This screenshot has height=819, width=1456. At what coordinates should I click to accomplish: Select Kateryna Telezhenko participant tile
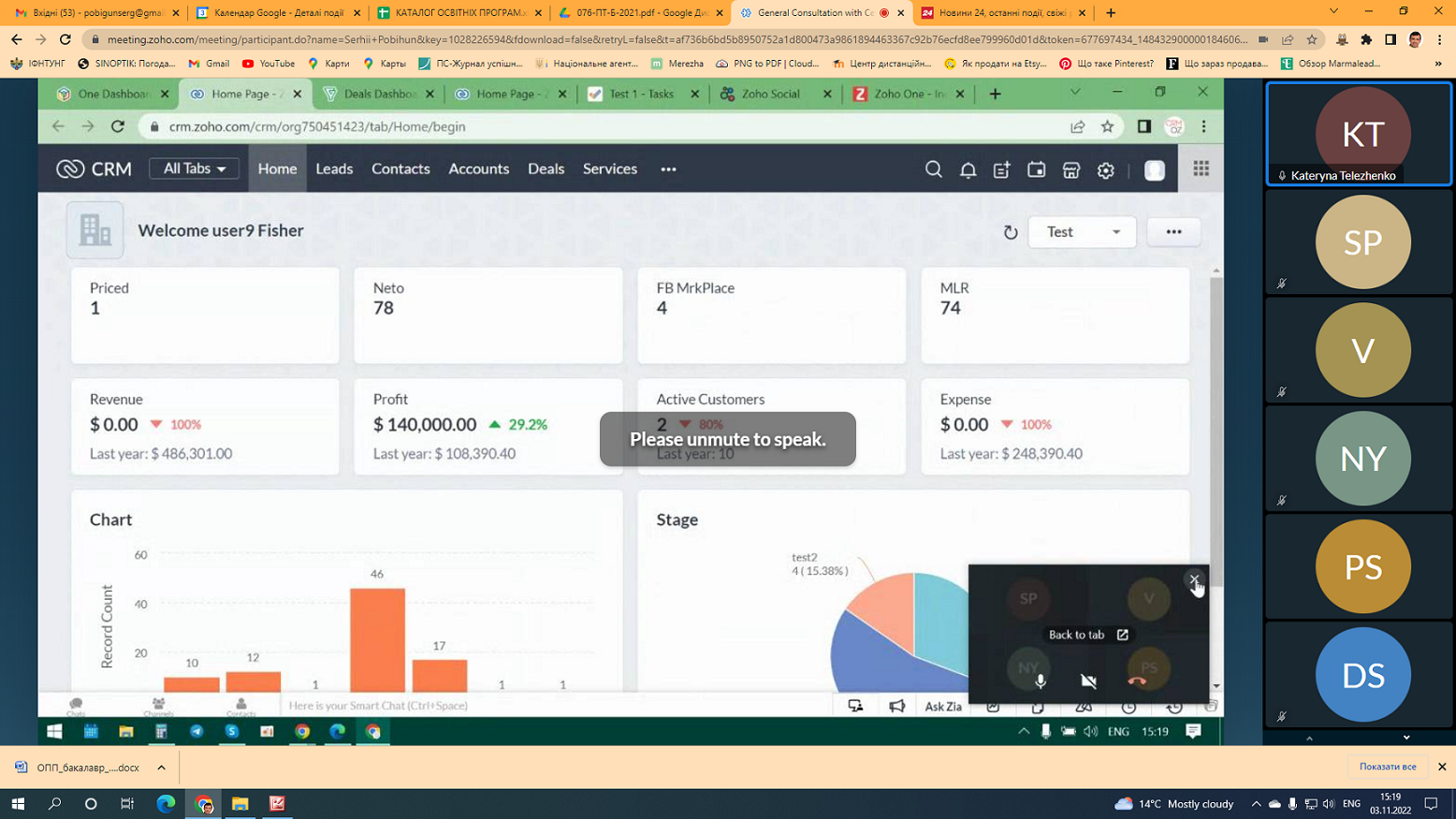click(1358, 134)
